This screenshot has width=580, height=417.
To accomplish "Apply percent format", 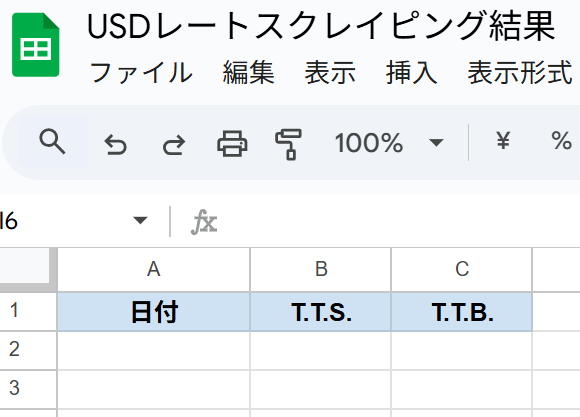I will (561, 141).
